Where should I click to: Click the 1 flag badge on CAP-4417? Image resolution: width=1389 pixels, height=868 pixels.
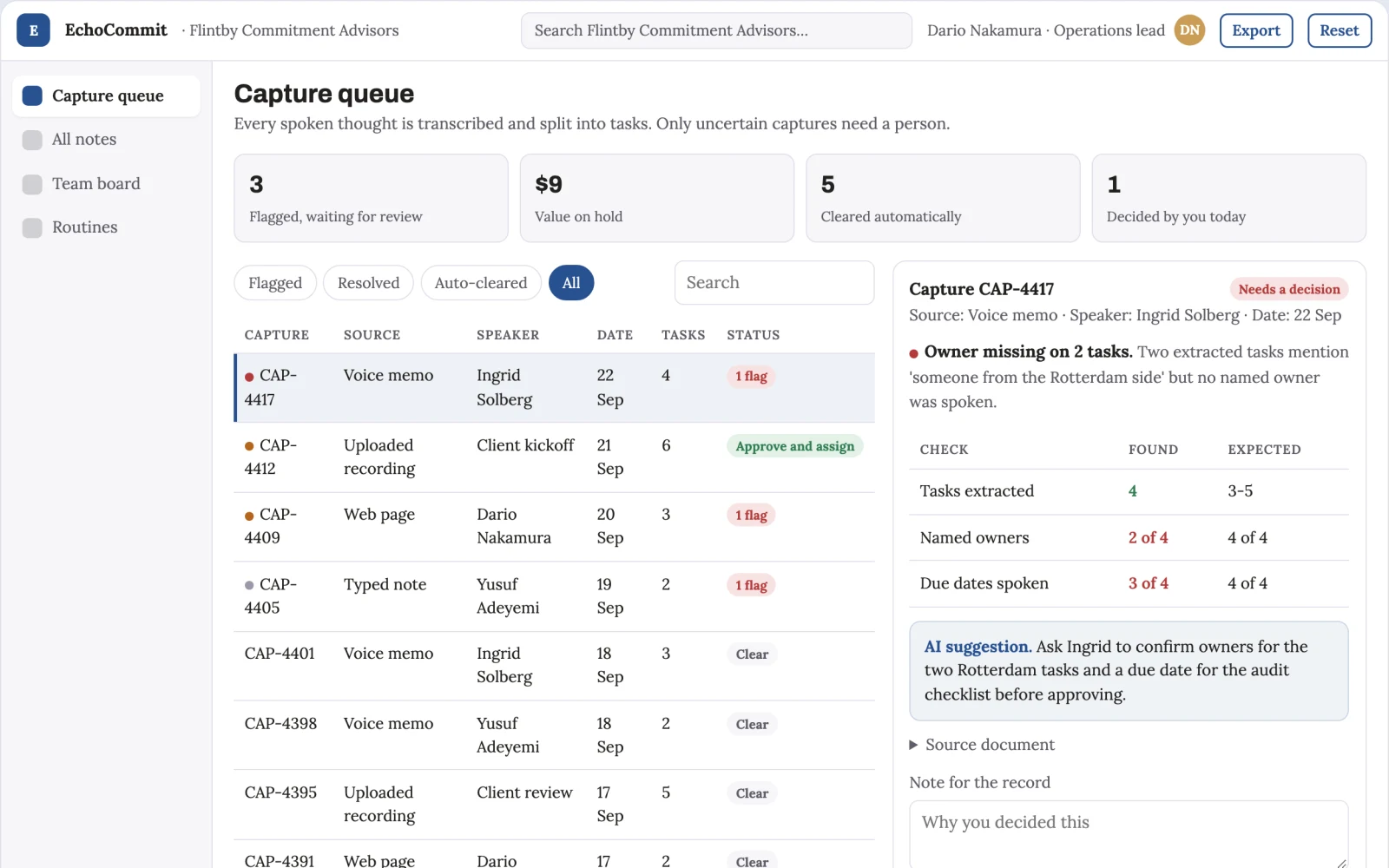(x=751, y=377)
